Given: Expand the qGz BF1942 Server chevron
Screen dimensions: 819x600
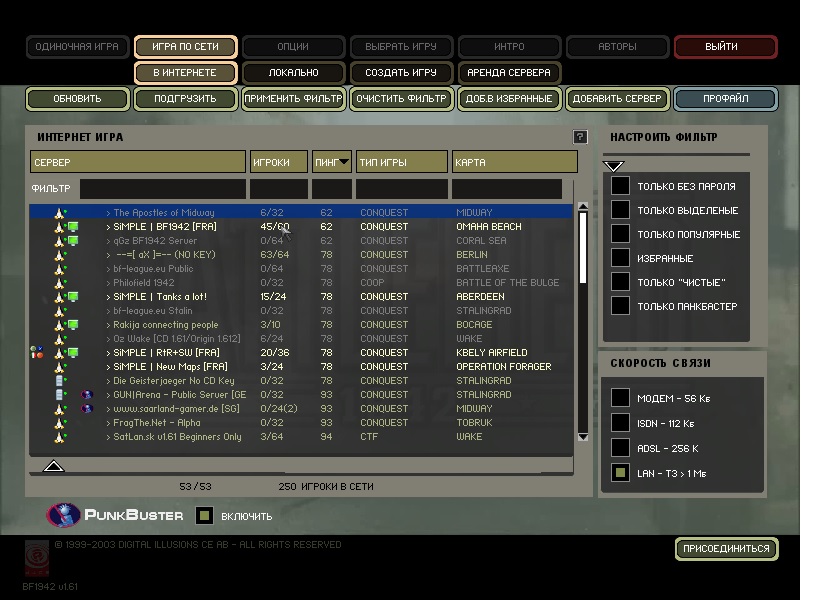Looking at the screenshot, I should pyautogui.click(x=108, y=241).
